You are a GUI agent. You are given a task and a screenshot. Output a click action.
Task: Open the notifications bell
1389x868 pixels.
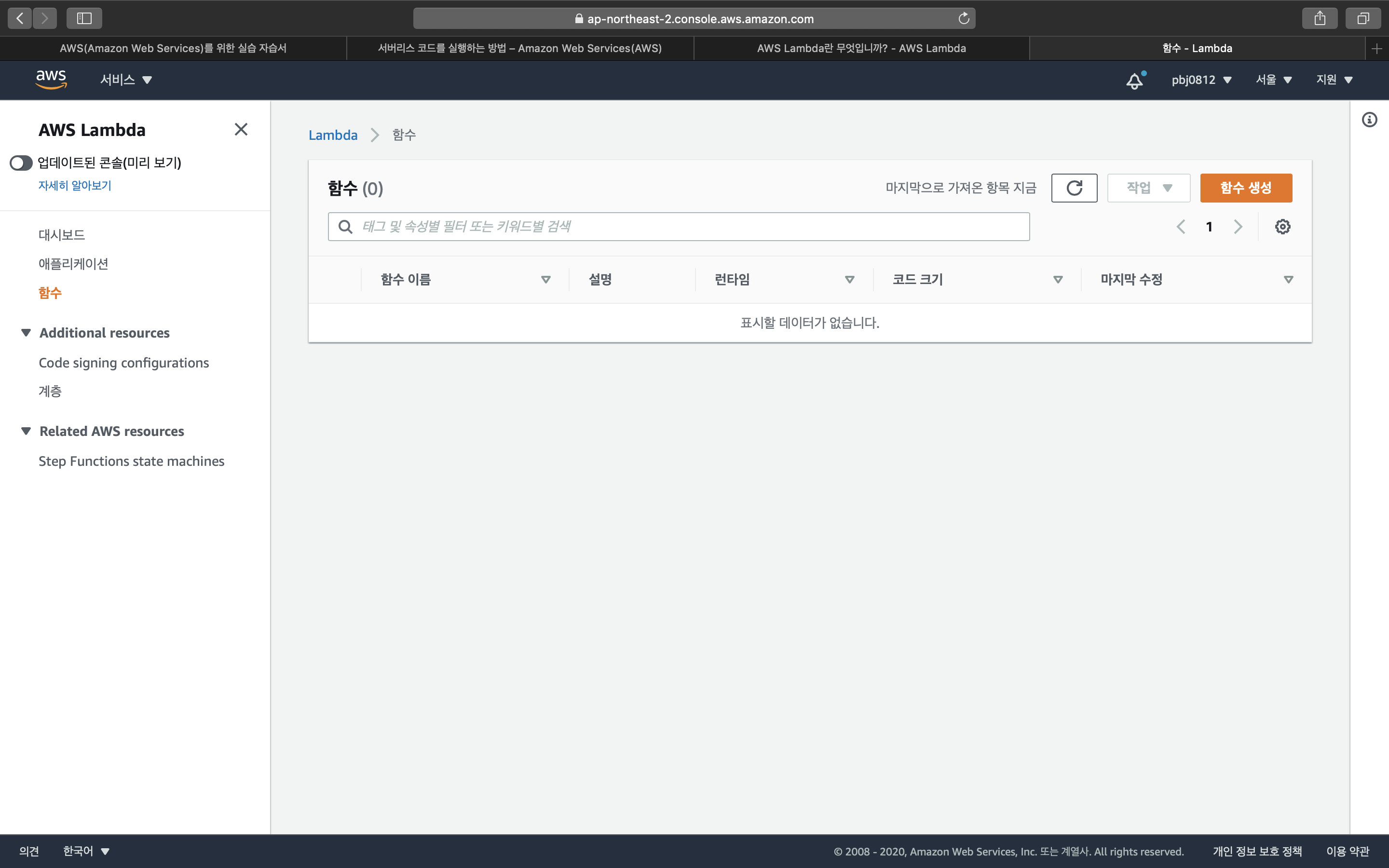tap(1134, 81)
